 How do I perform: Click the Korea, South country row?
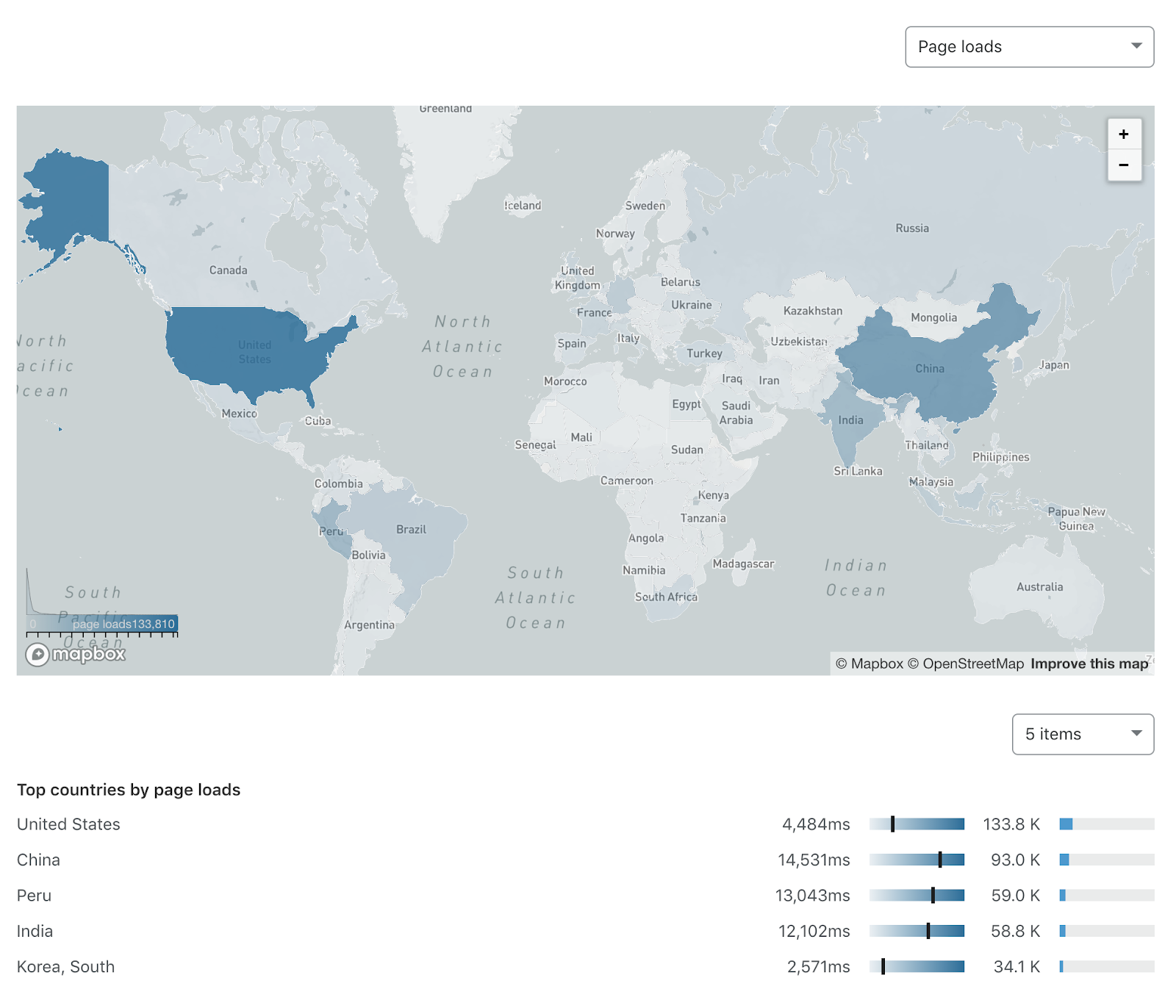(66, 967)
